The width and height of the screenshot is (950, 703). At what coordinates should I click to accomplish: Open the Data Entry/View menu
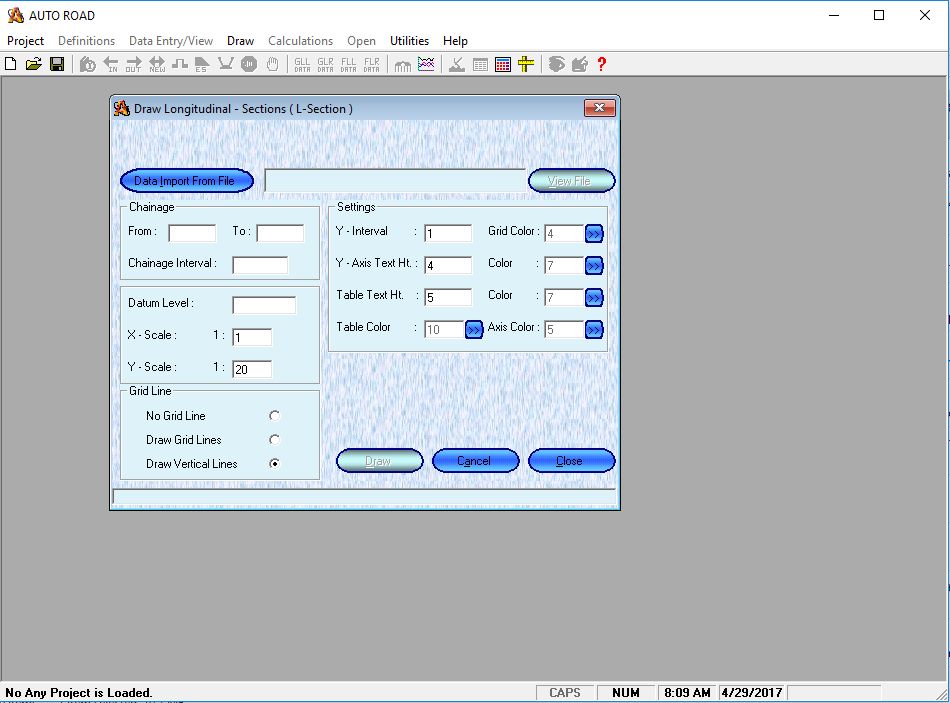(x=171, y=41)
